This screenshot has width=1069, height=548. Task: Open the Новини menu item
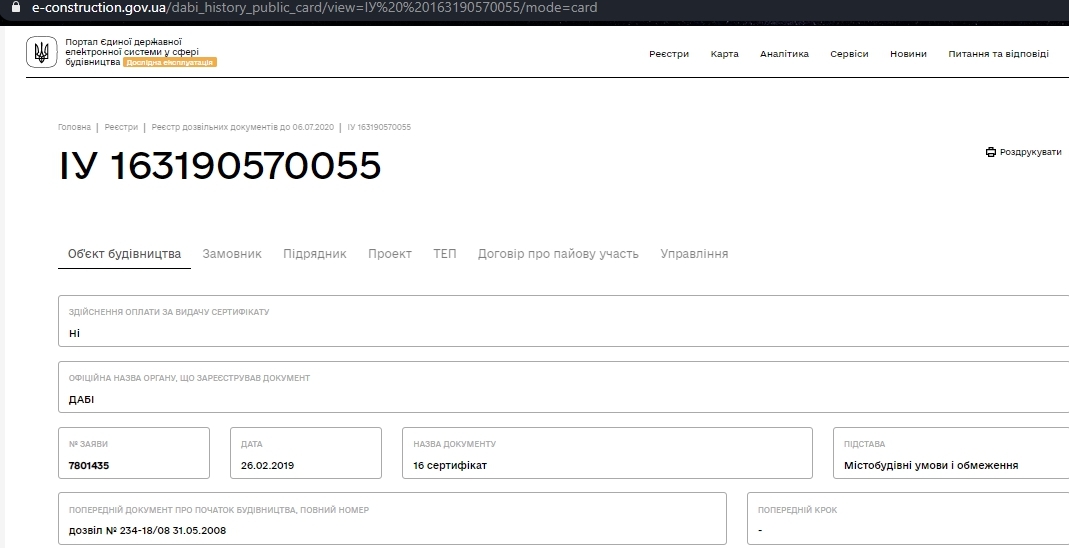(x=908, y=54)
